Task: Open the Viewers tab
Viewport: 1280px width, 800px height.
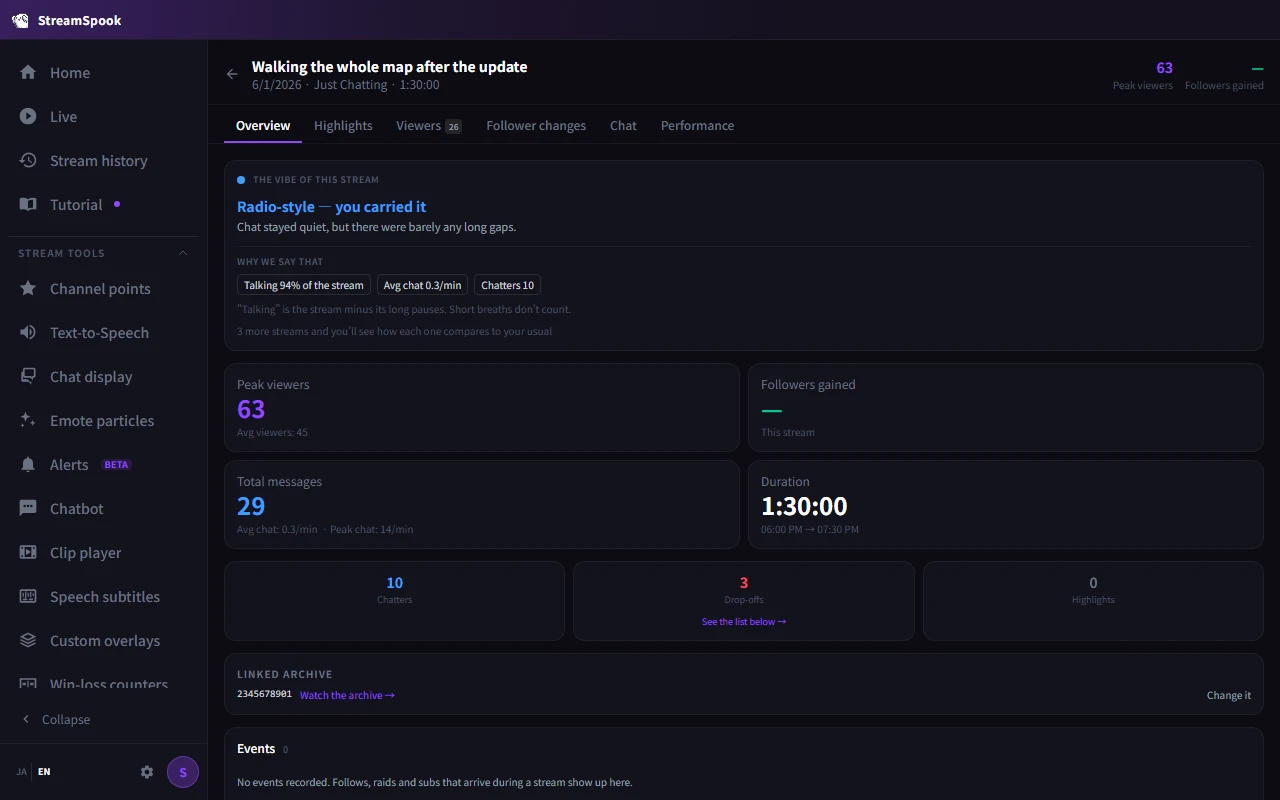Action: point(428,125)
